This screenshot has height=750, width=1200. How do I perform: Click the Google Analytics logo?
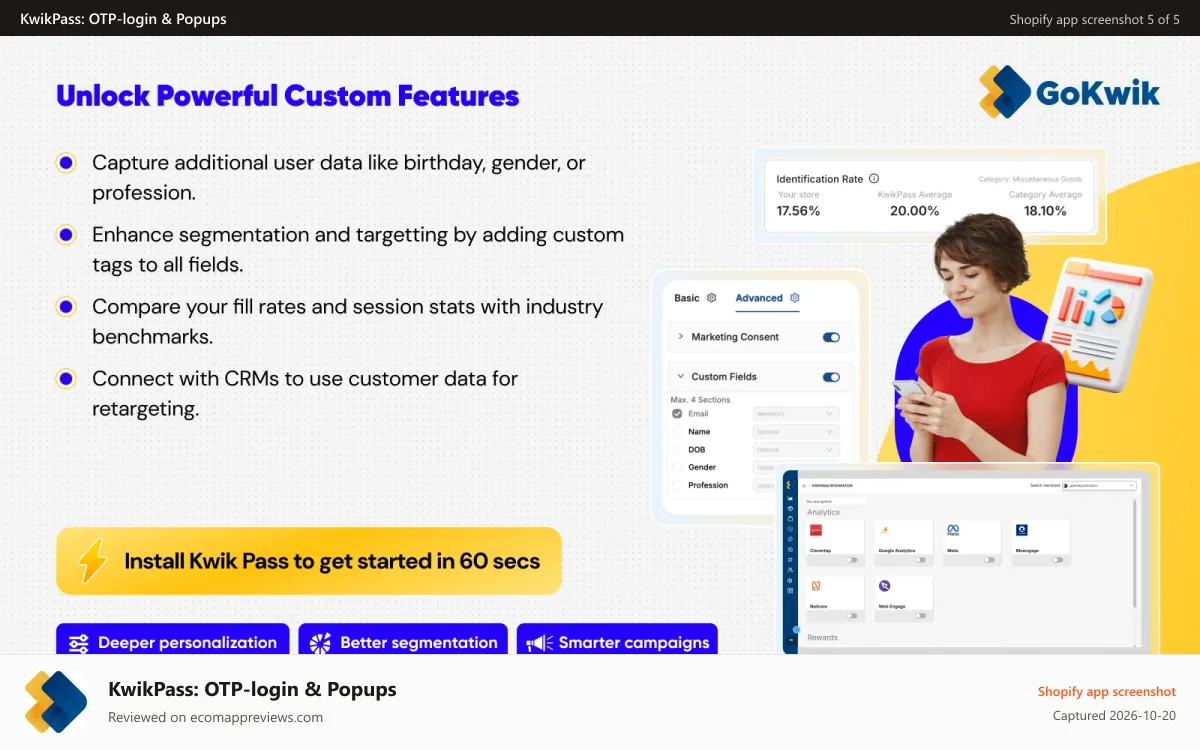[x=885, y=530]
